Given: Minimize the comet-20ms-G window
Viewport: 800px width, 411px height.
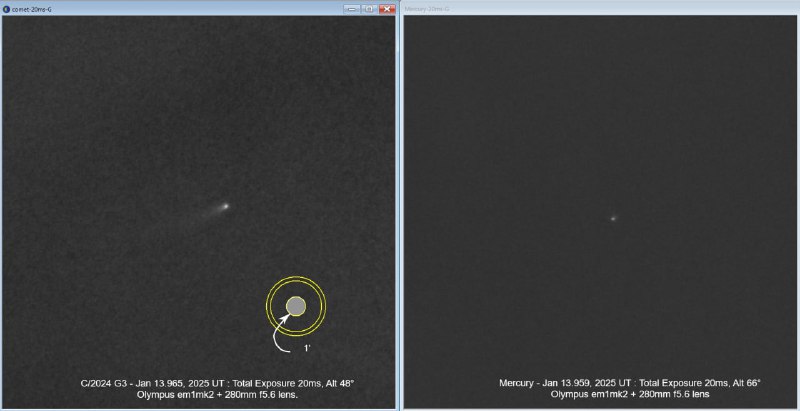Looking at the screenshot, I should [x=351, y=8].
